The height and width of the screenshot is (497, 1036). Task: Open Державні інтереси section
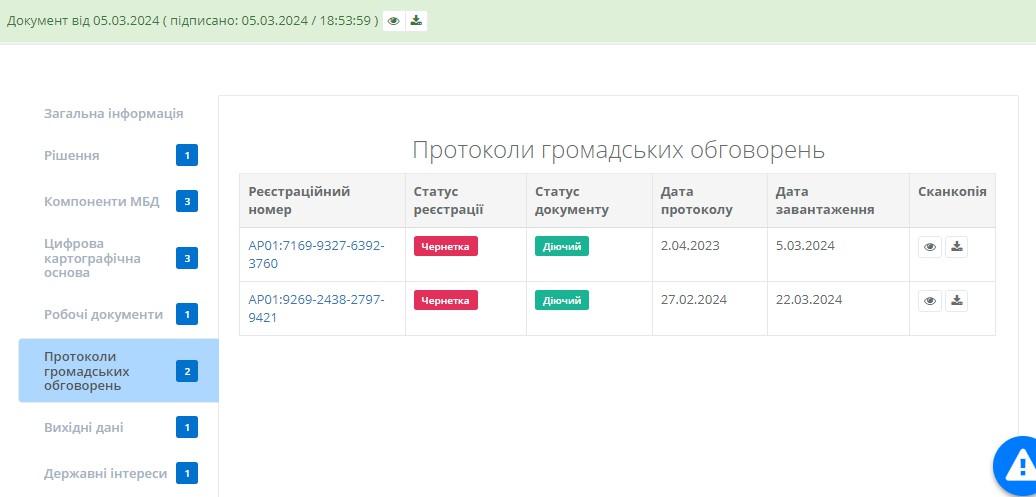105,473
